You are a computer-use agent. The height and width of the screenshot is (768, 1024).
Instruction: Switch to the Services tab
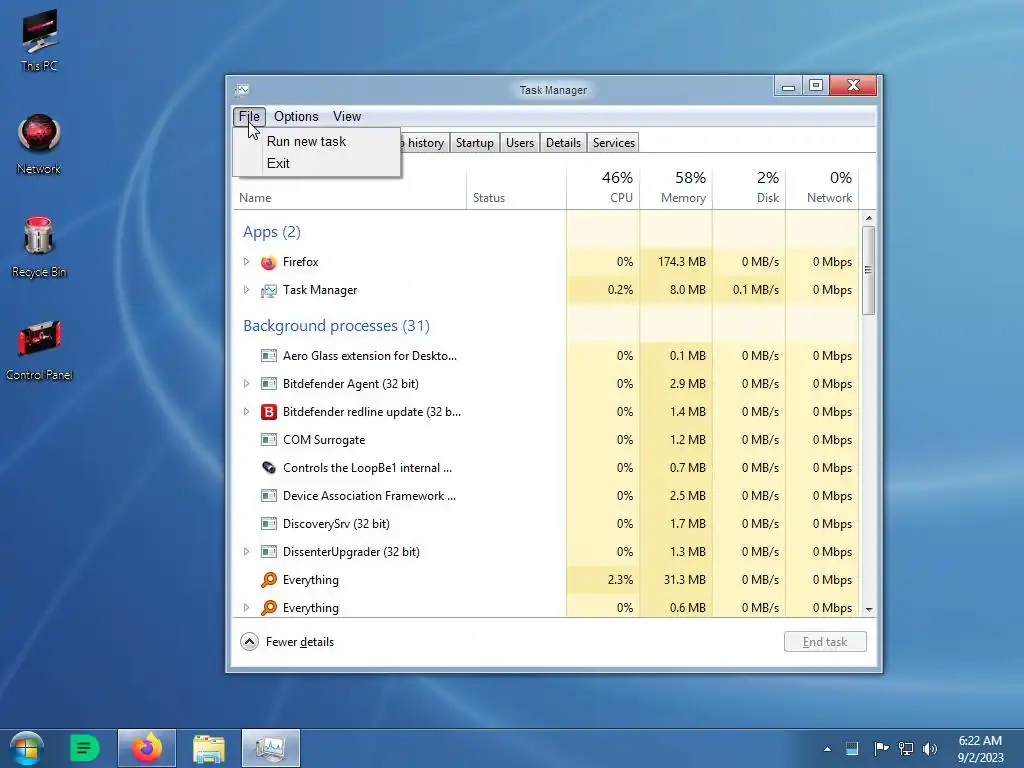(613, 143)
